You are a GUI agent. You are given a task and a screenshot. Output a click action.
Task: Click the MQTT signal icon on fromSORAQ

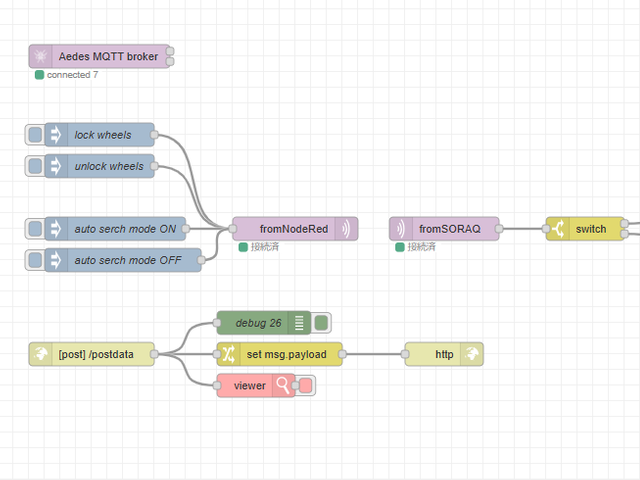coord(401,229)
